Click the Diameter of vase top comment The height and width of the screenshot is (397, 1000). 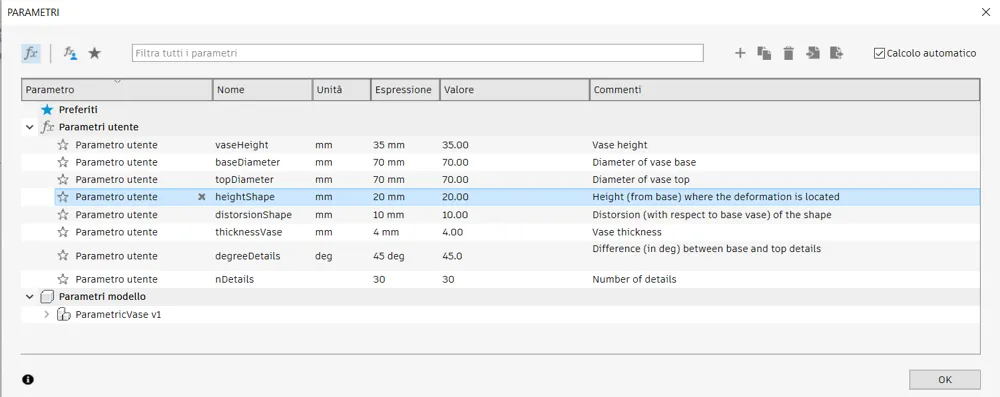(x=641, y=179)
